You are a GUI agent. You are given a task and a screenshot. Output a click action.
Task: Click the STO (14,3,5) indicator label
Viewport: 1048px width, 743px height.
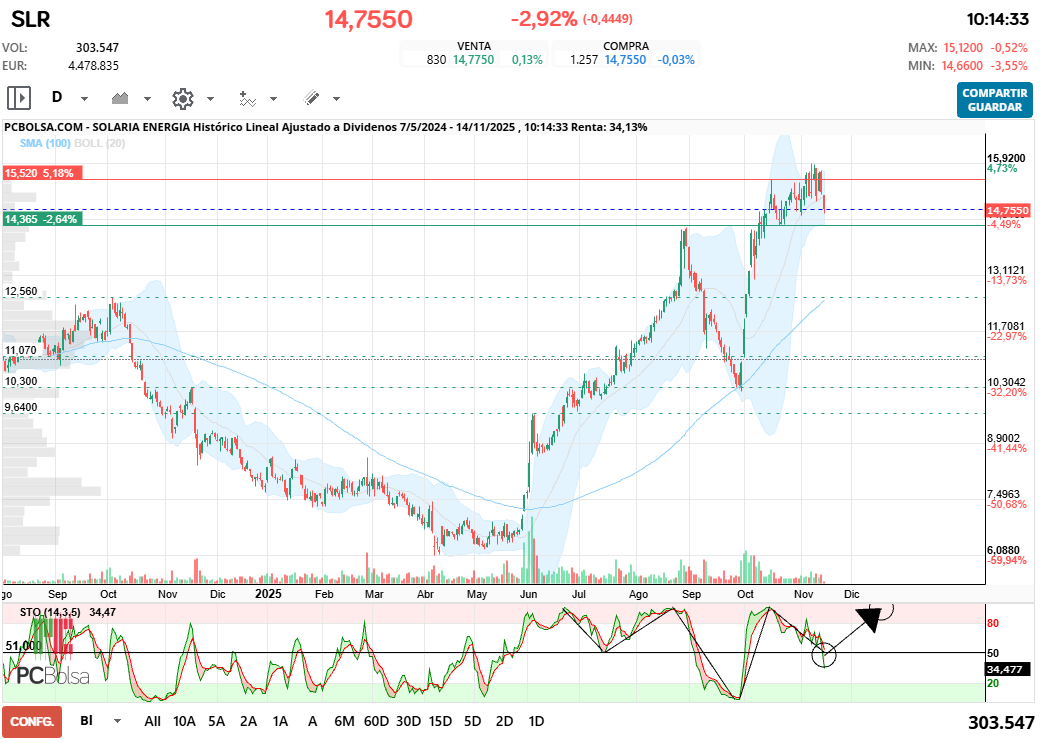click(50, 612)
